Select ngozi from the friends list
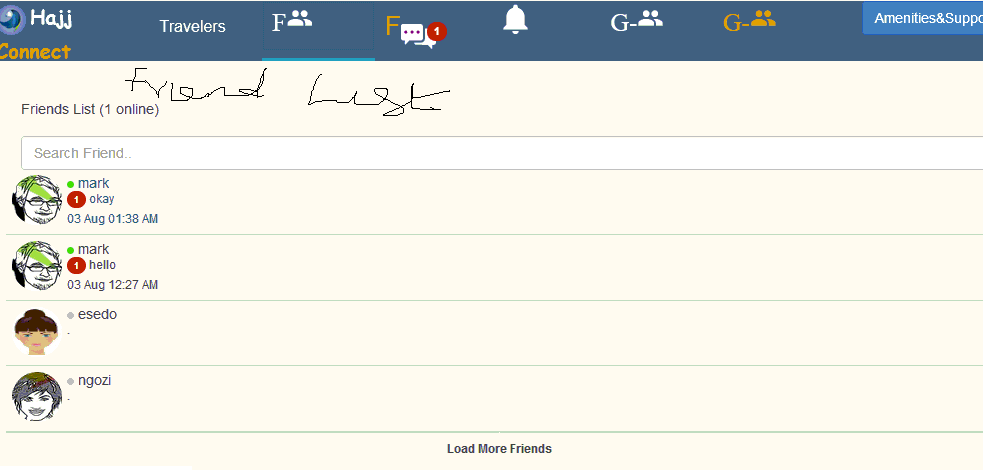 495,399
